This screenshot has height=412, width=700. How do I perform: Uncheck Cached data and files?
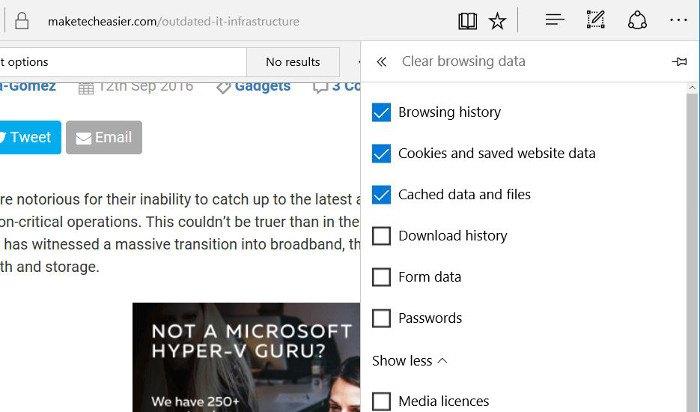pos(381,195)
